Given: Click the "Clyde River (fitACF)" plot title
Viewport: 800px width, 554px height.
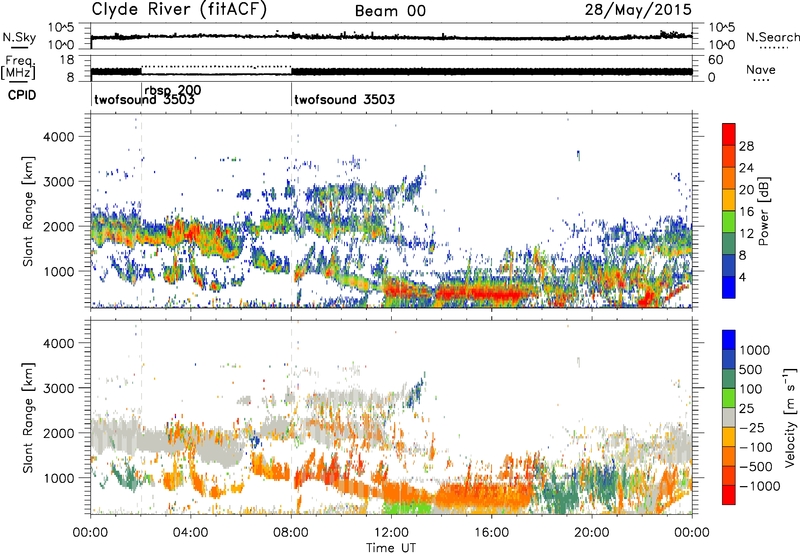Looking at the screenshot, I should click(179, 10).
